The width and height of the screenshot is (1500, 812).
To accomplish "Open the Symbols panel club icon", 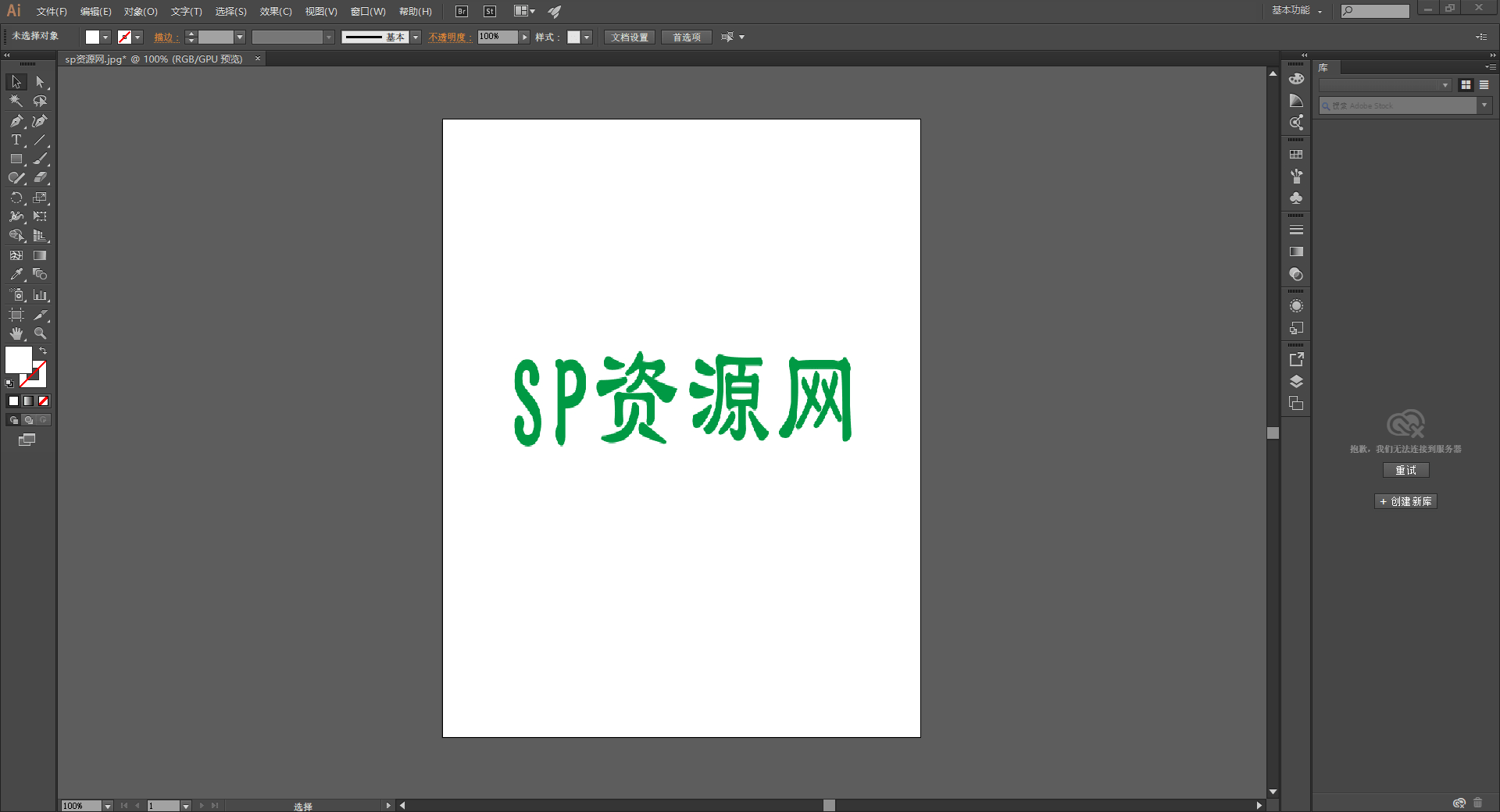I will tap(1296, 198).
